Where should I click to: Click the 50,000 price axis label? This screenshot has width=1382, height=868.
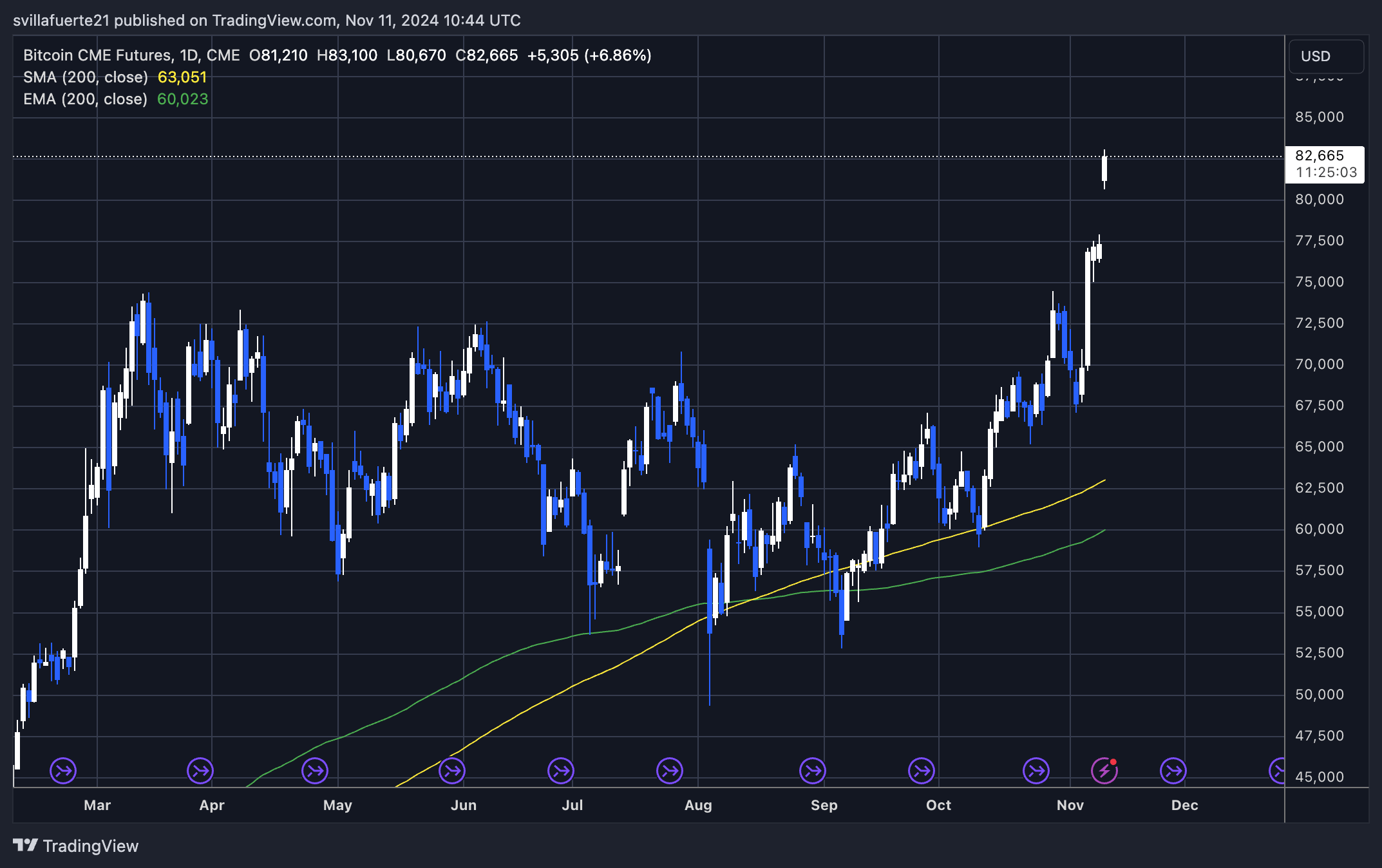tap(1320, 695)
